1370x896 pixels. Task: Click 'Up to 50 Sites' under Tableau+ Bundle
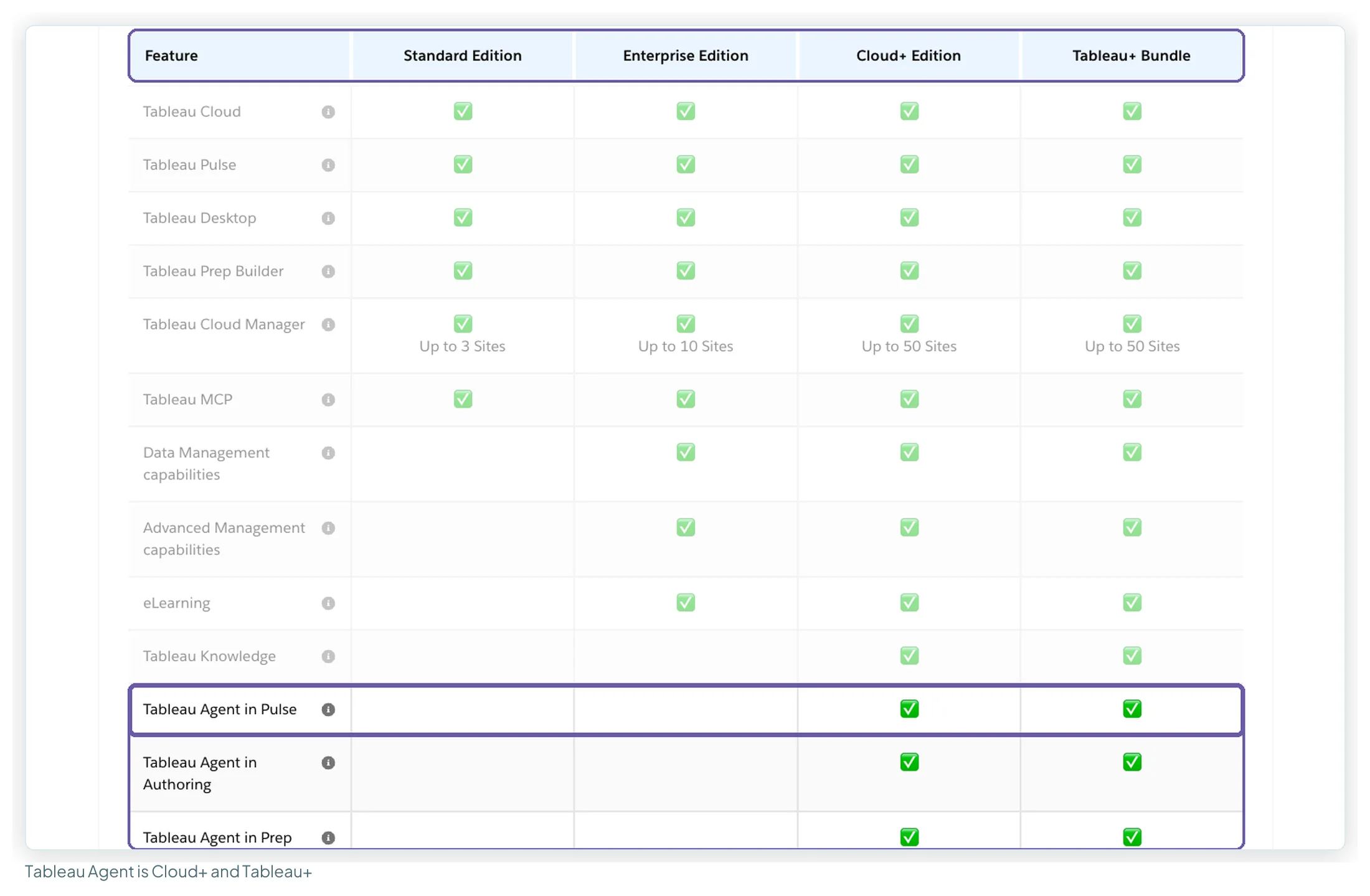tap(1132, 346)
